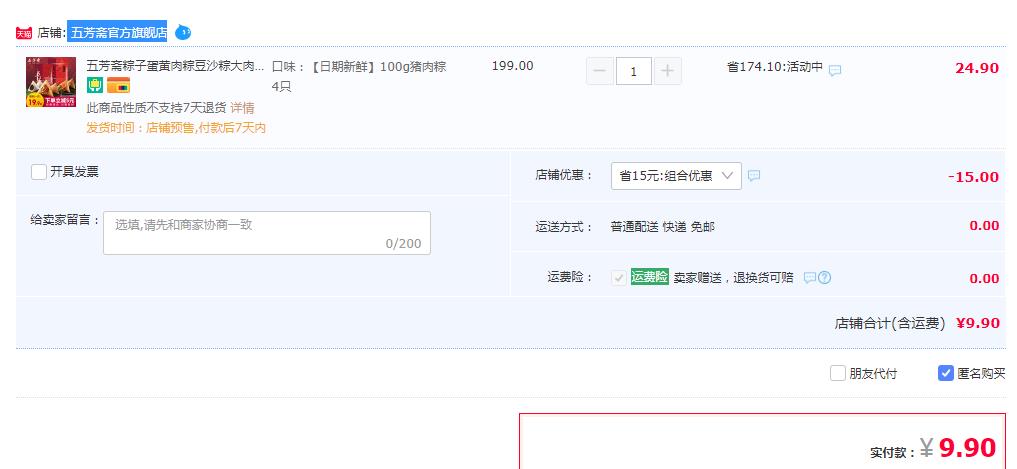
Task: Click the unit price 199.00
Action: [512, 66]
